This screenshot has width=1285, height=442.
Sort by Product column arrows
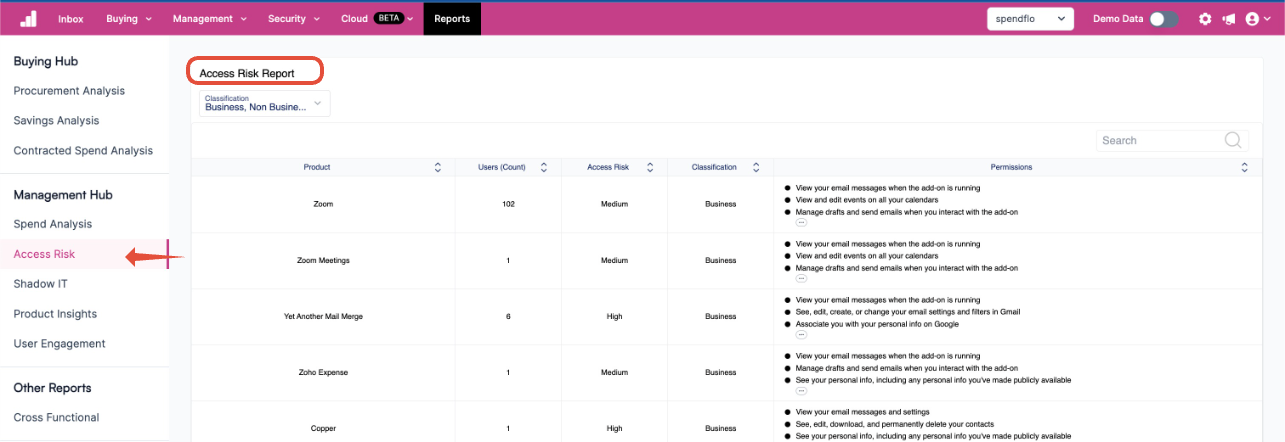click(437, 167)
